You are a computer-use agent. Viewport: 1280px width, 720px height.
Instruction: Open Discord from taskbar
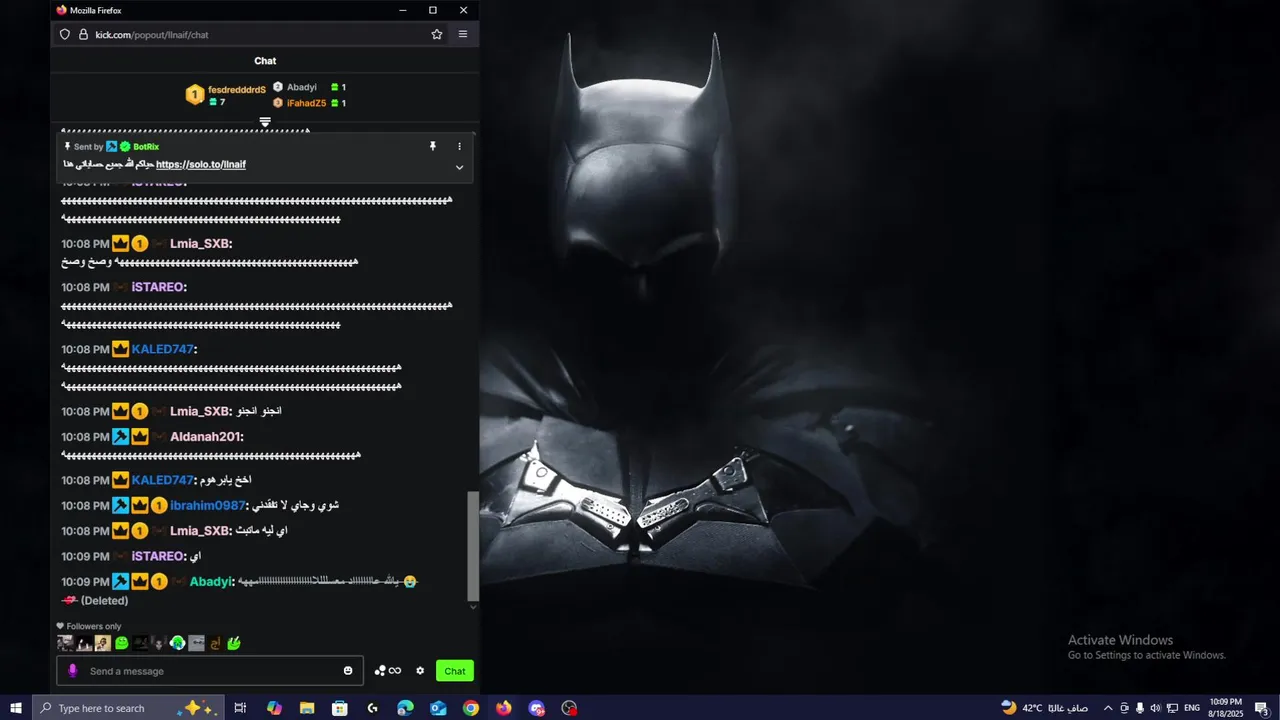tap(537, 708)
